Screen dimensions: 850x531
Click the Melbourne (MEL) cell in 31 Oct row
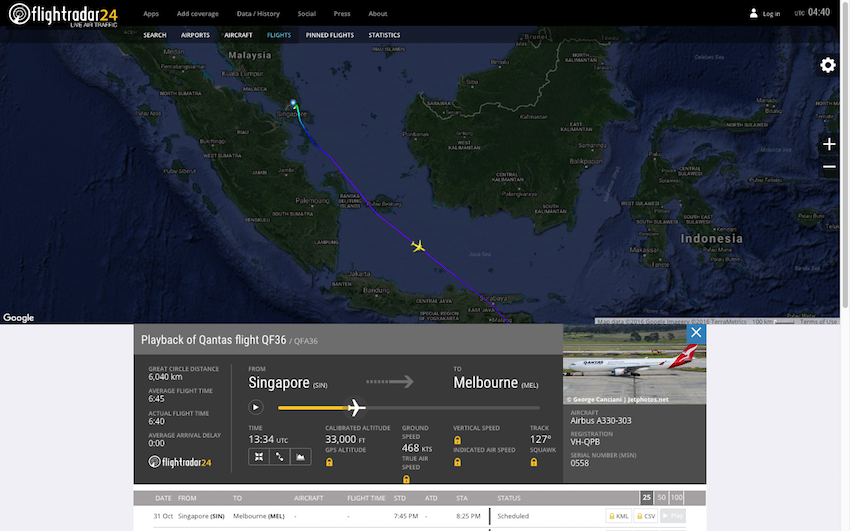coord(259,516)
